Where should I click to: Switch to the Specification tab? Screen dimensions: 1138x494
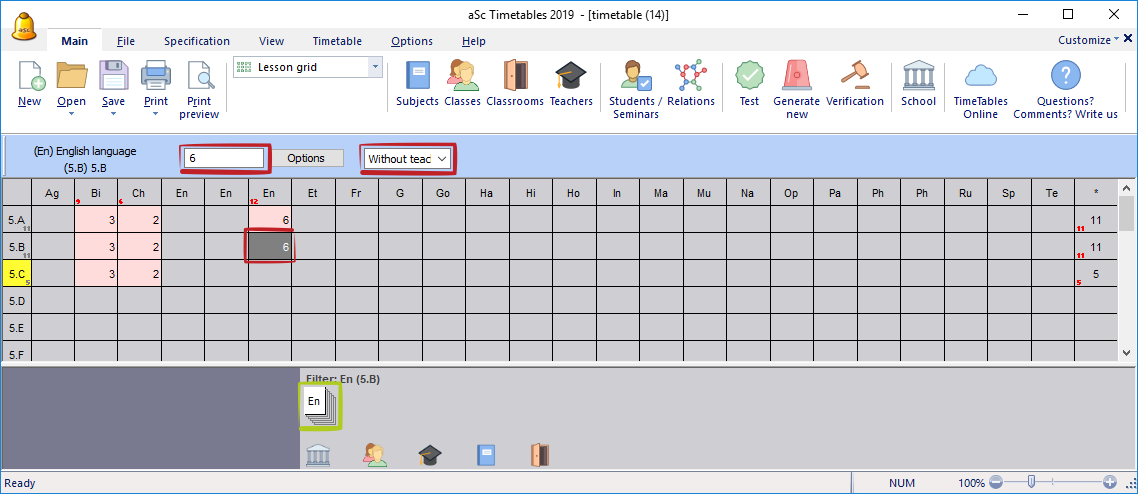point(196,41)
